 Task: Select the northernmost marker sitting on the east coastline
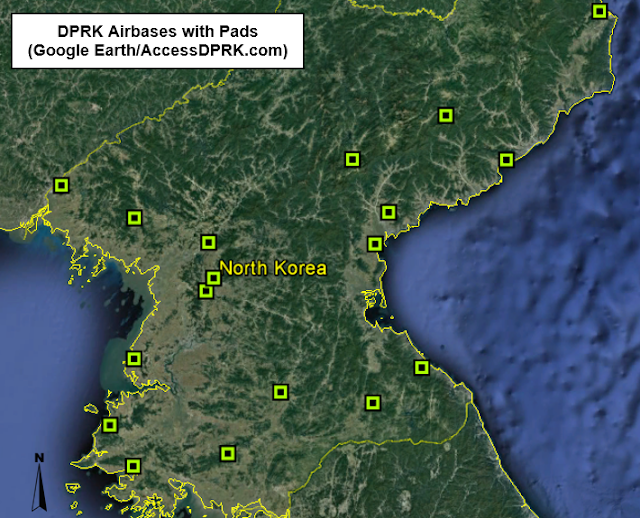click(x=506, y=160)
